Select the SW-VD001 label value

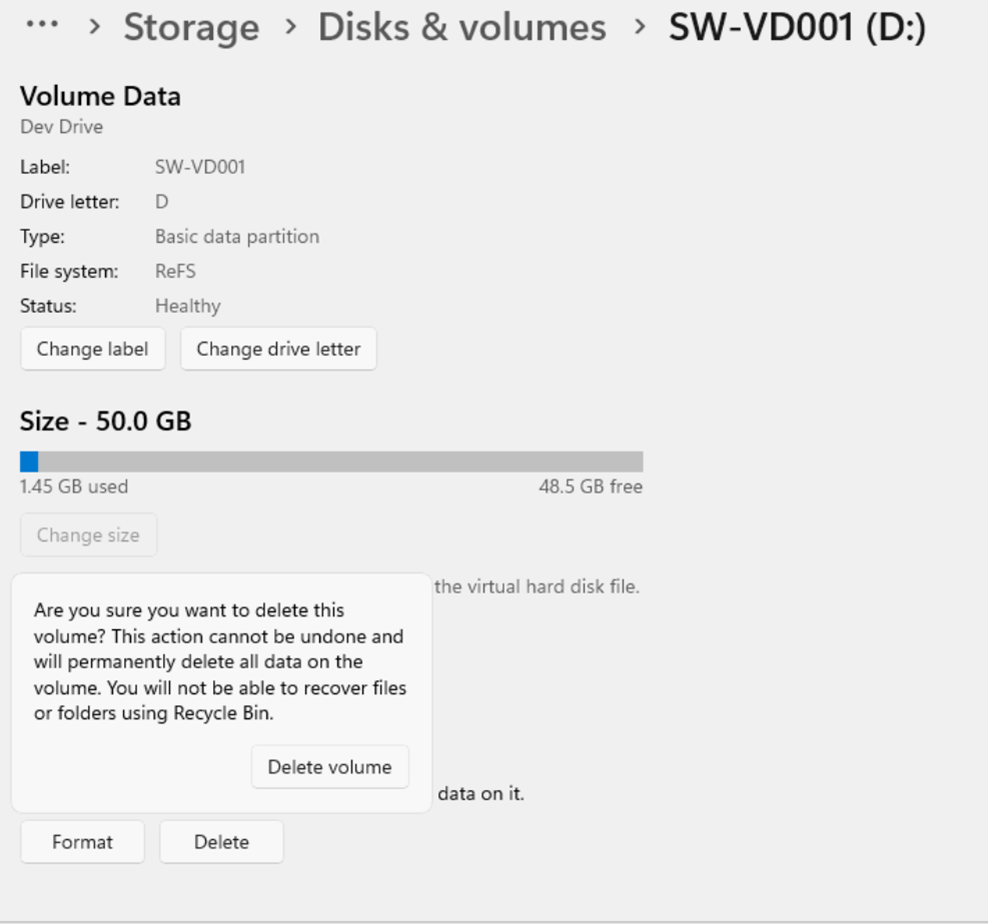point(200,167)
